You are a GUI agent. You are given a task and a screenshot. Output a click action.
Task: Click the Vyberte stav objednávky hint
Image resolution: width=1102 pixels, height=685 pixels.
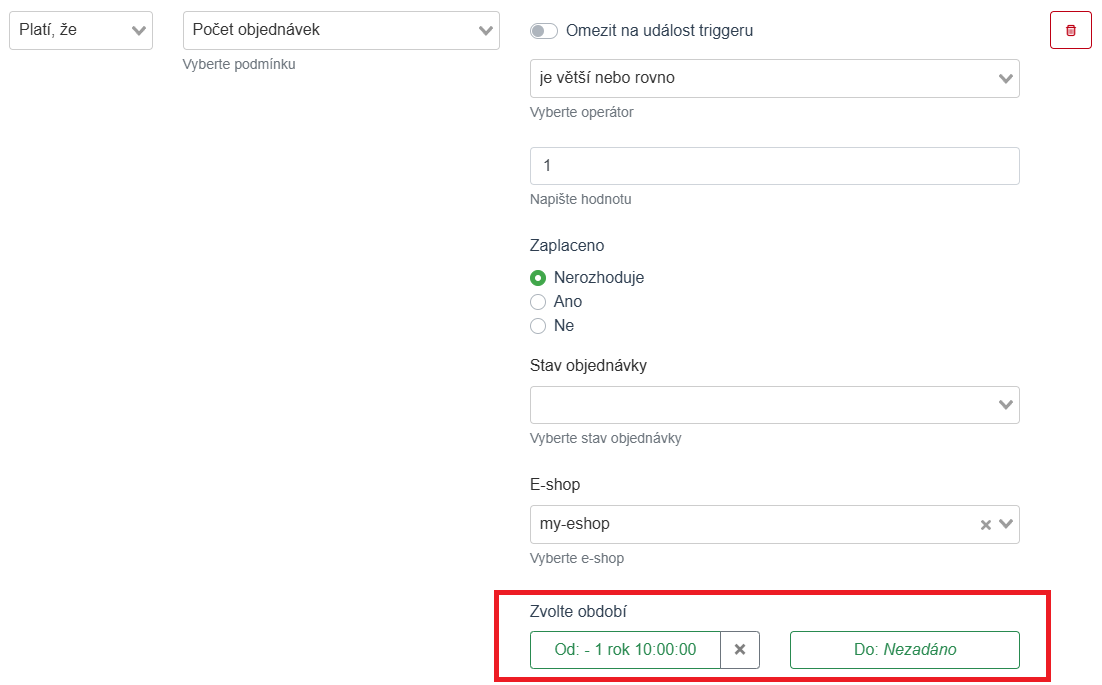click(605, 438)
